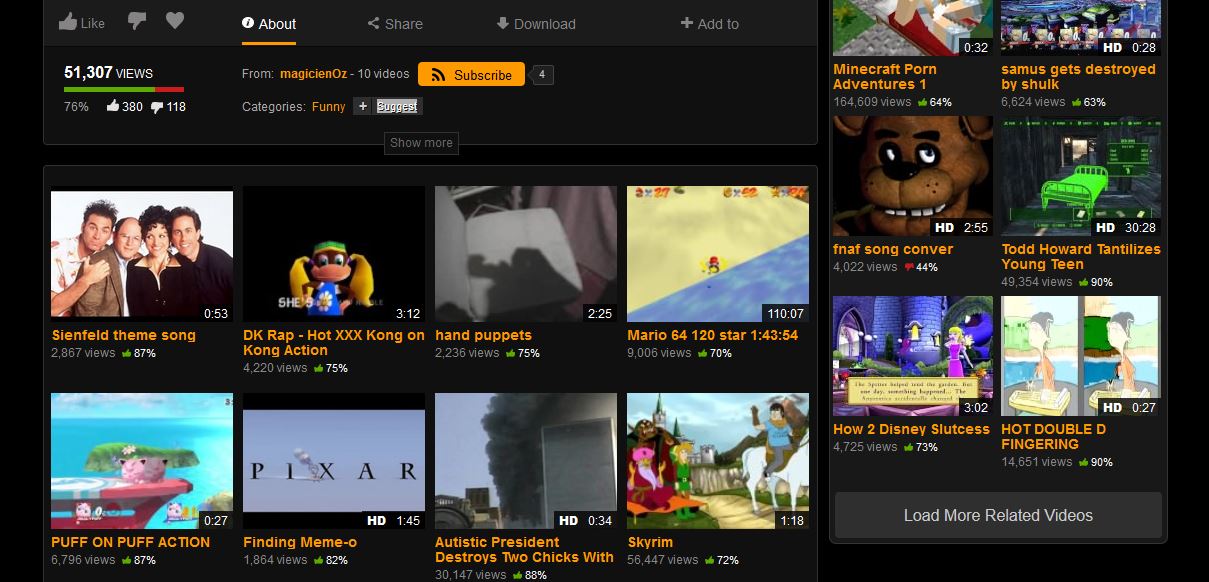
Task: Click the thumbs-down dislike icon
Action: (137, 22)
